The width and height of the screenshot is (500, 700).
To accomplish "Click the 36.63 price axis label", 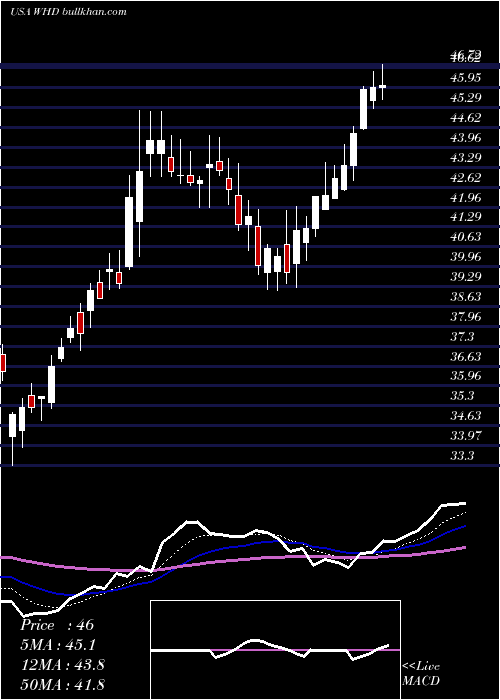I will (x=466, y=357).
